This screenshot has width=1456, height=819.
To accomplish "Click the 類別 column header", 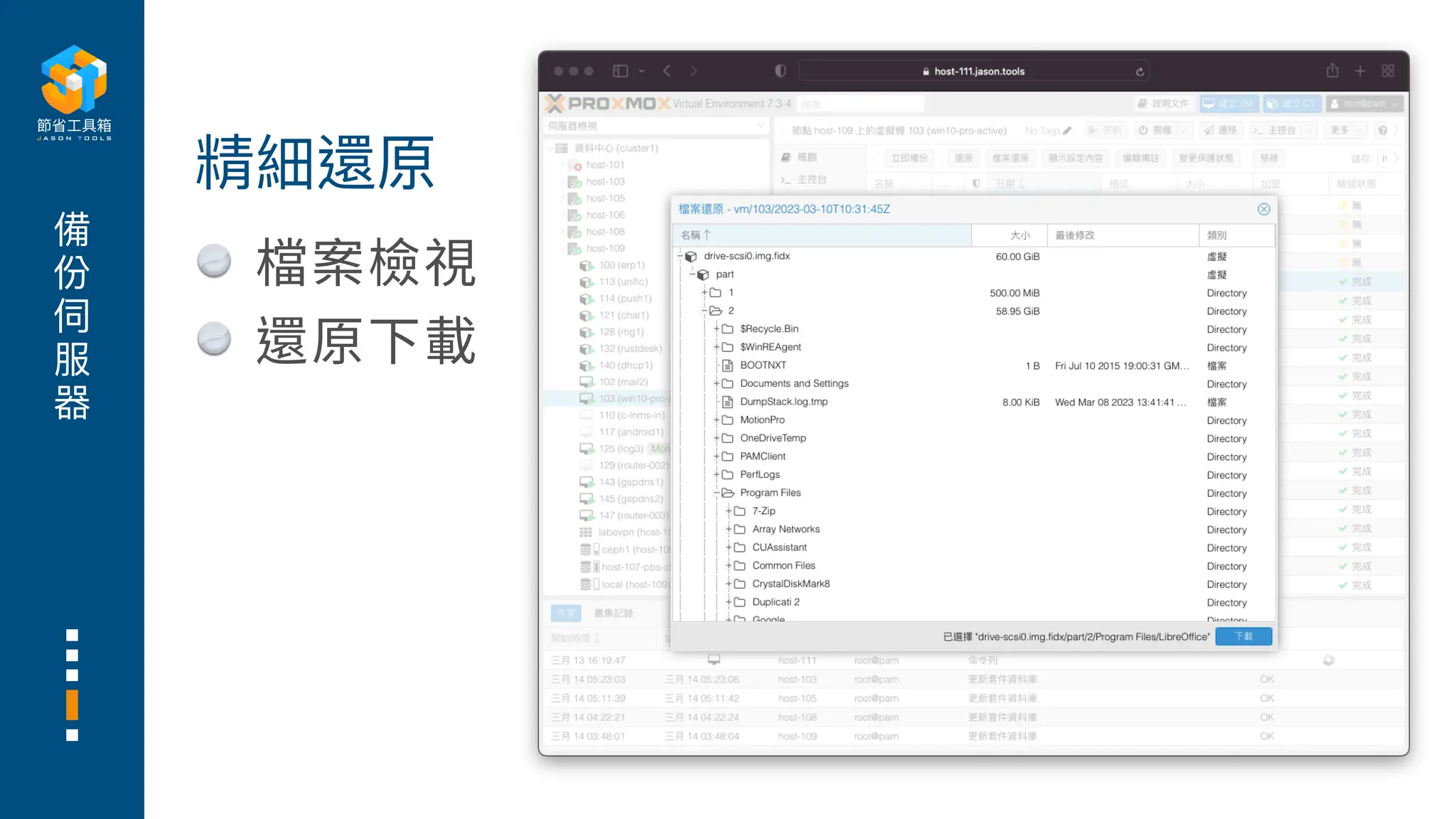I will (1236, 235).
